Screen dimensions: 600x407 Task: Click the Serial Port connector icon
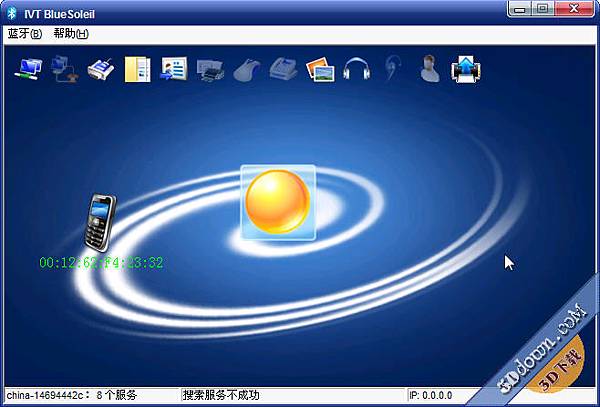point(101,69)
